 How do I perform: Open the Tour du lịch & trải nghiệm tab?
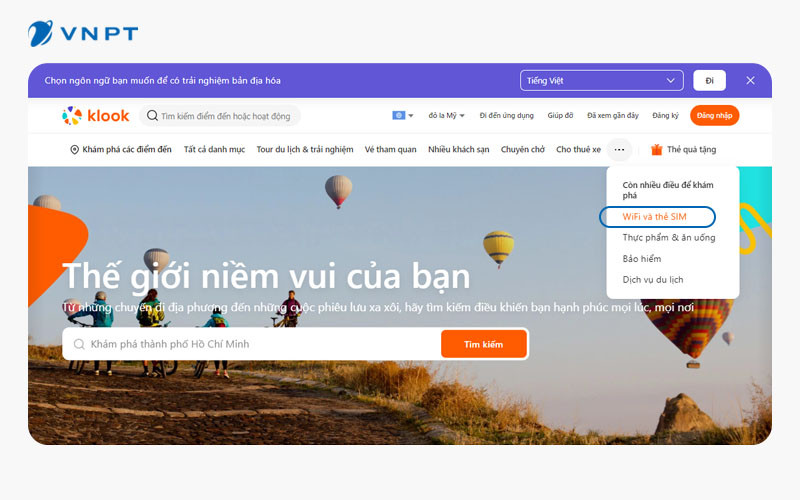(305, 150)
